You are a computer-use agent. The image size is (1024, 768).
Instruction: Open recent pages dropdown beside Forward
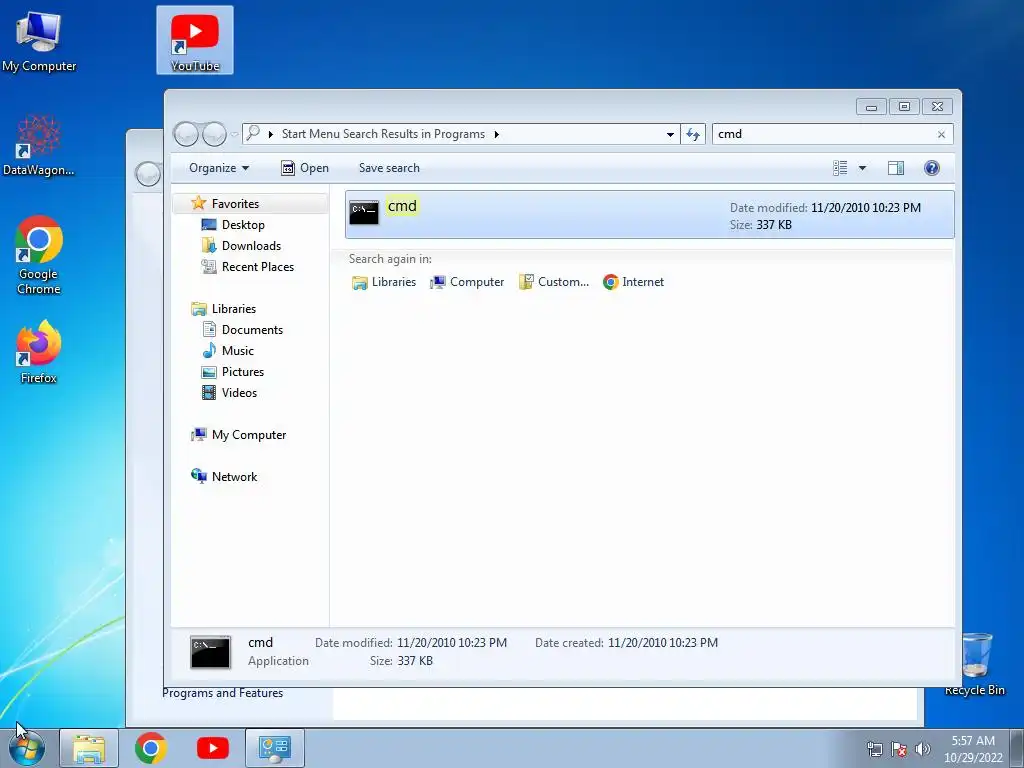tap(234, 135)
